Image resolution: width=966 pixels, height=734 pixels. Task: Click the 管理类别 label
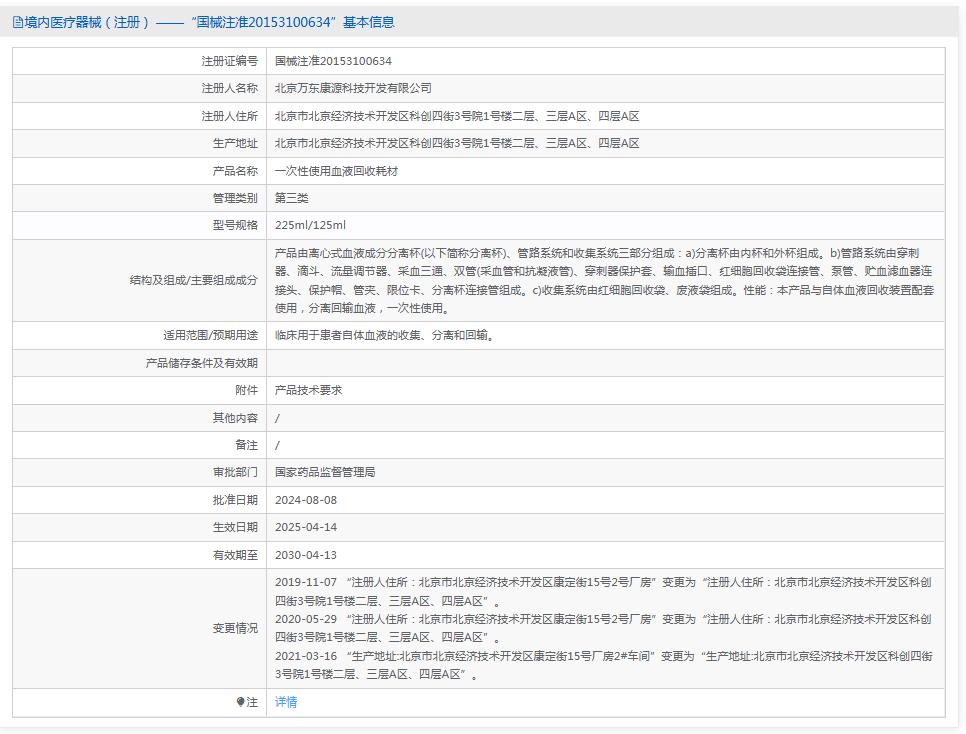pyautogui.click(x=235, y=198)
